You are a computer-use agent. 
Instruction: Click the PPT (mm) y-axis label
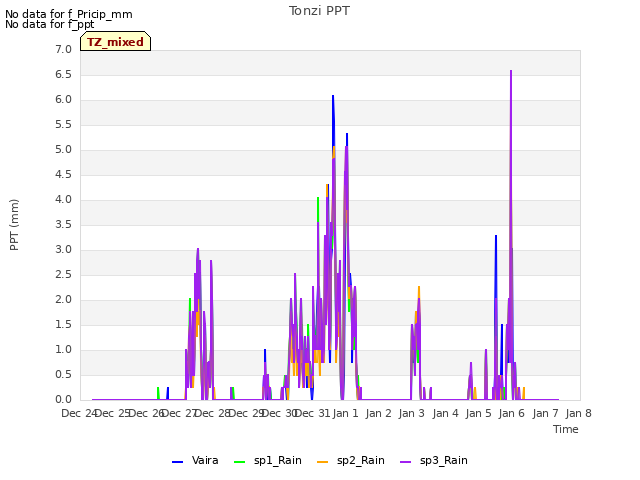pos(14,225)
